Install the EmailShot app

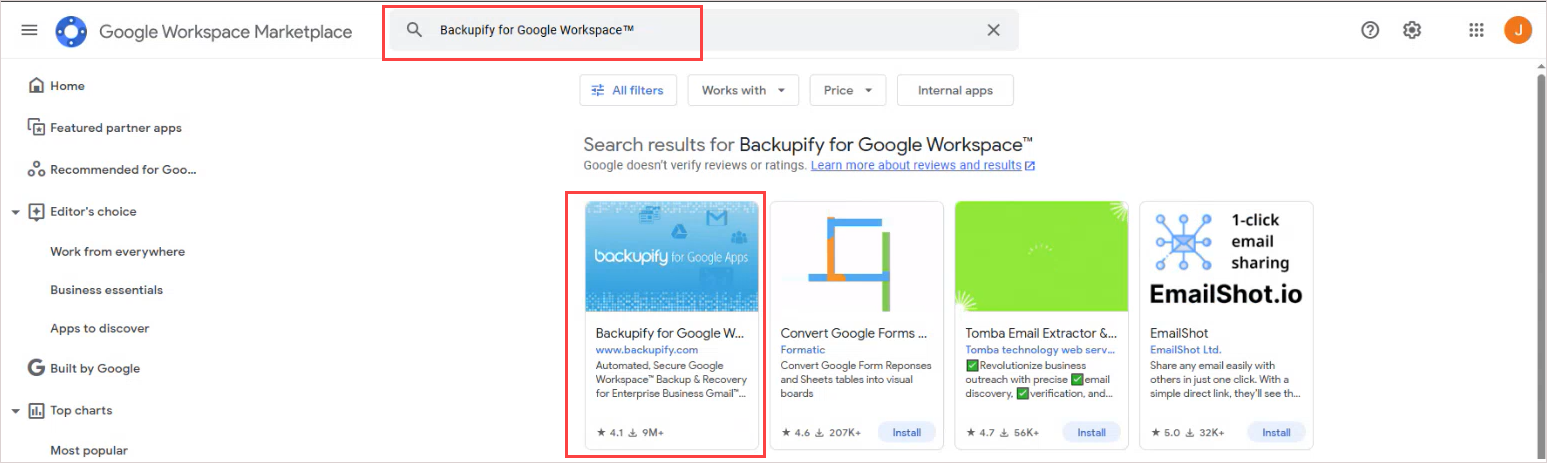[1276, 432]
